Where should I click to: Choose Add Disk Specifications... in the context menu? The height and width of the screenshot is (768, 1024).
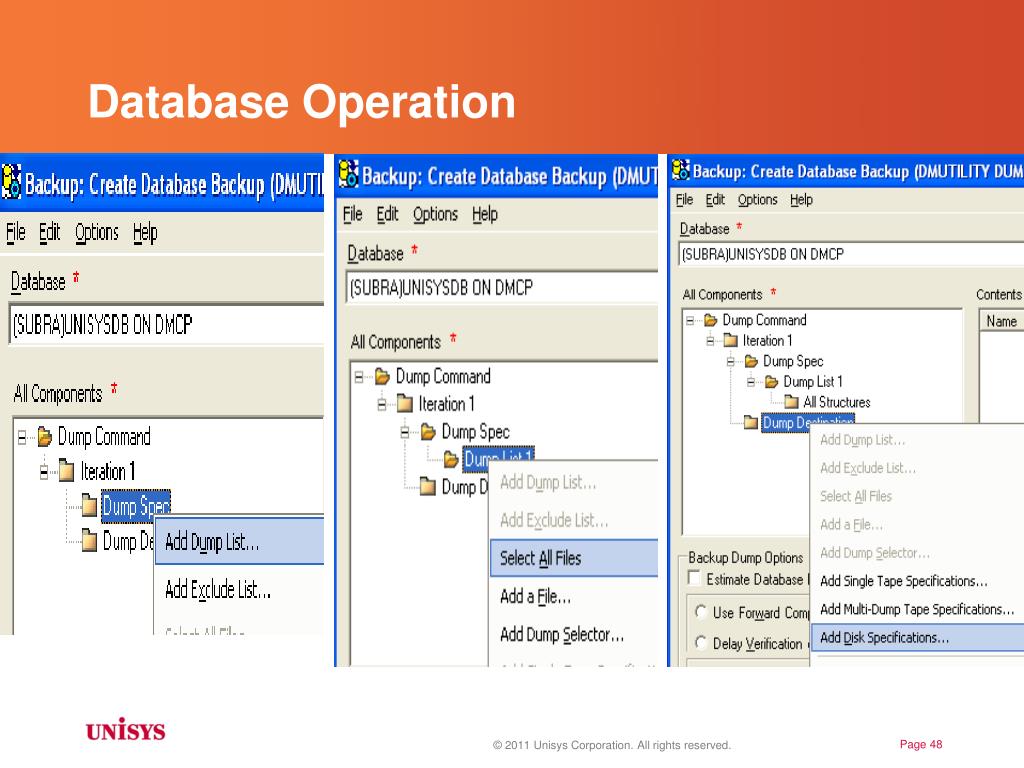918,637
